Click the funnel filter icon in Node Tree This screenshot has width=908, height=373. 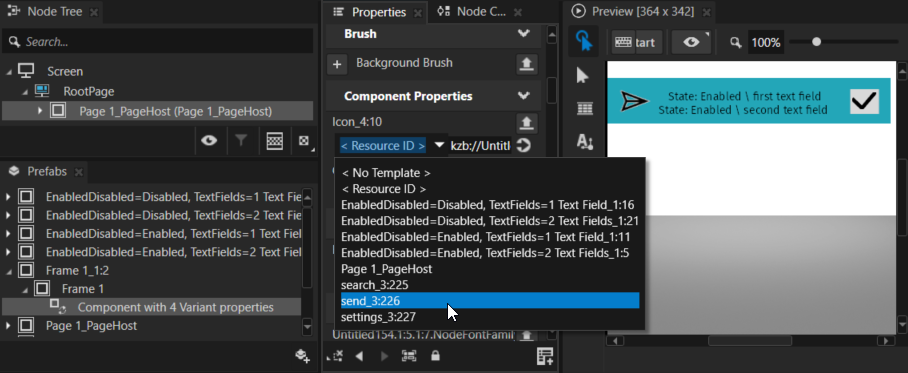click(x=241, y=141)
